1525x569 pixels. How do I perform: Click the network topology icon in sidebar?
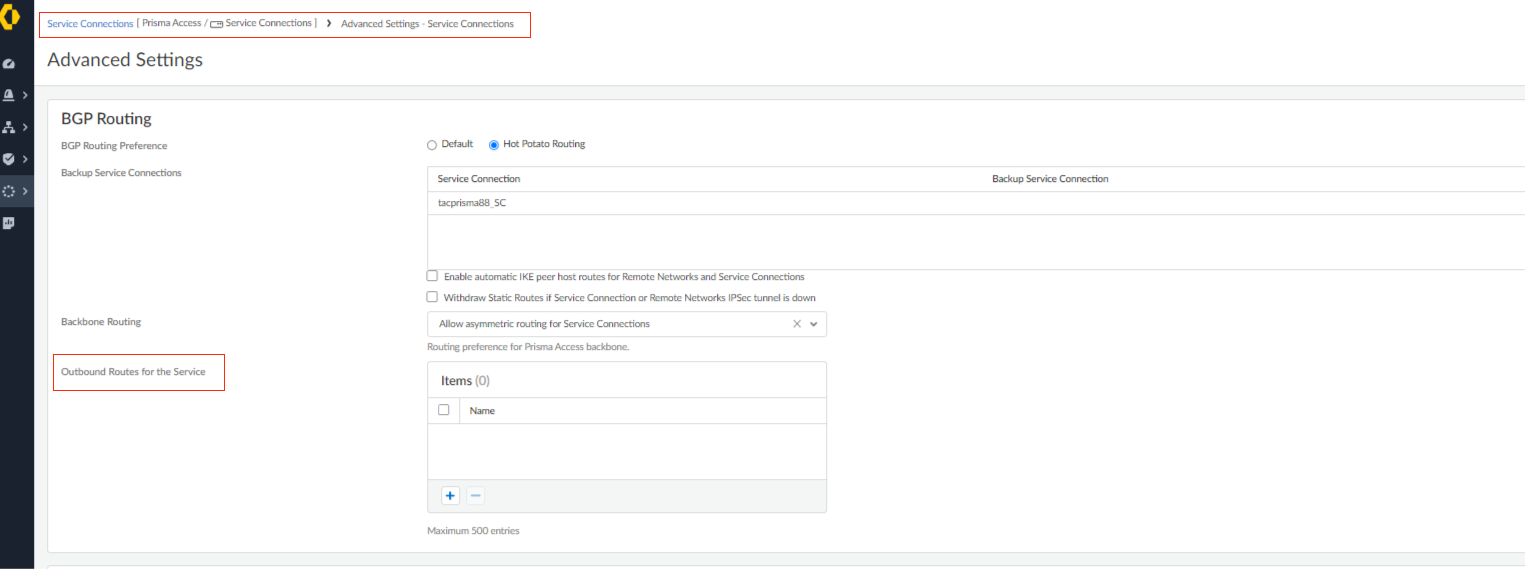click(9, 127)
